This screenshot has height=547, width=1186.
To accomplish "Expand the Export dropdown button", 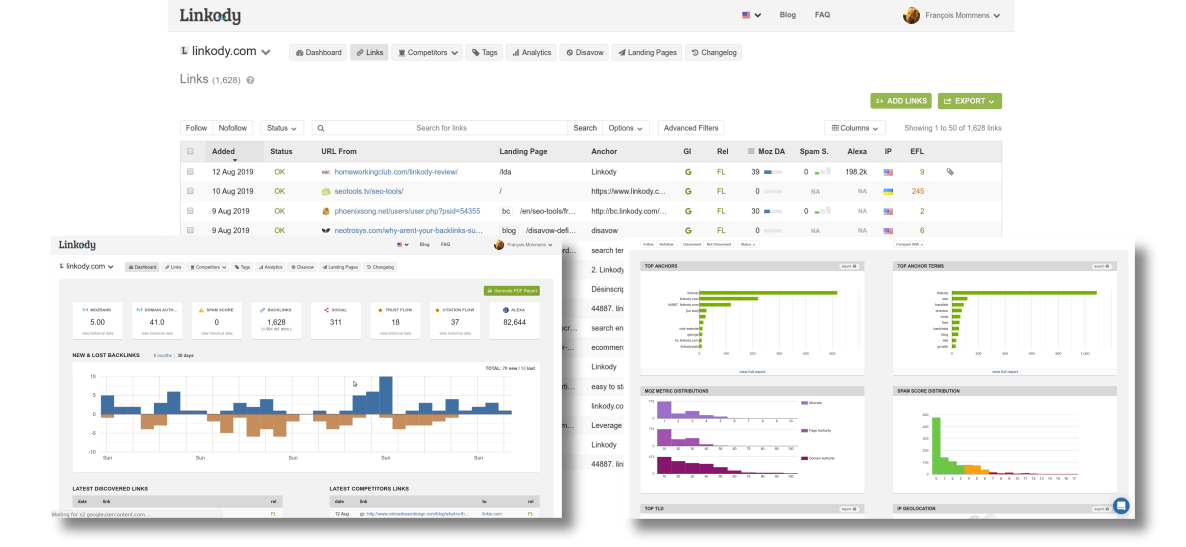I will coord(970,101).
